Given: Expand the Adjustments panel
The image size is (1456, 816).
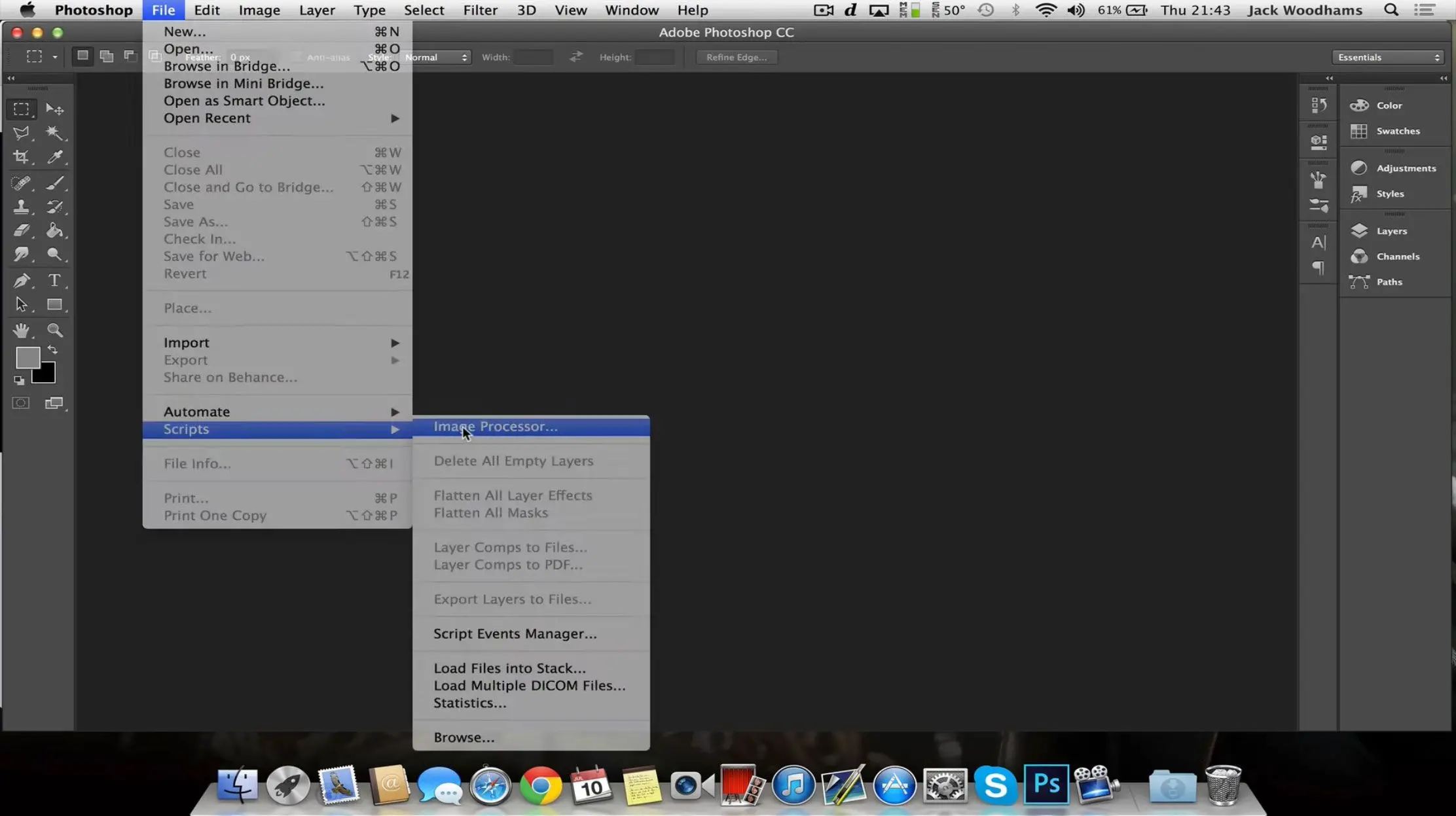Looking at the screenshot, I should pos(1405,167).
